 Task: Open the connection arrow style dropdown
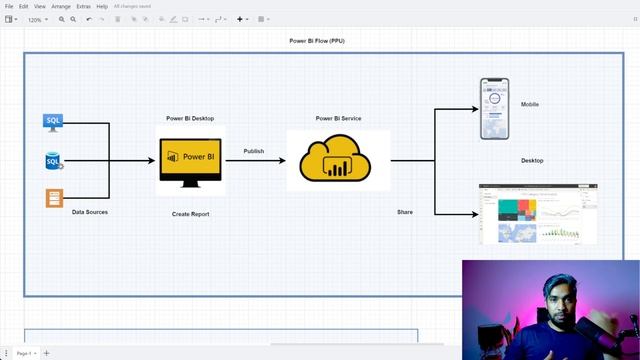pos(203,19)
